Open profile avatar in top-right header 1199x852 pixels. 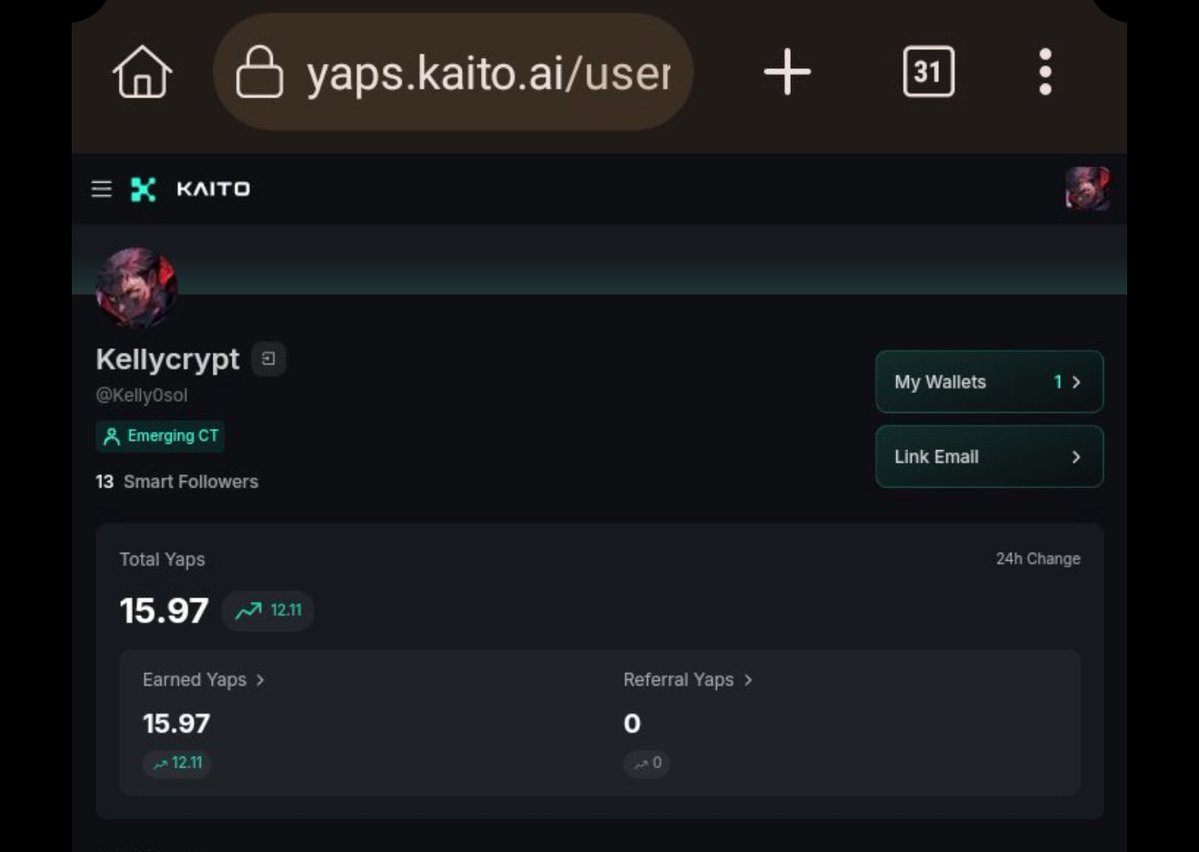(1087, 188)
